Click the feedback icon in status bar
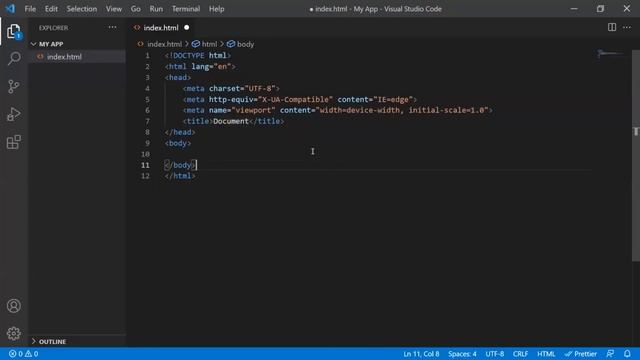Image resolution: width=640 pixels, height=360 pixels. 610,353
